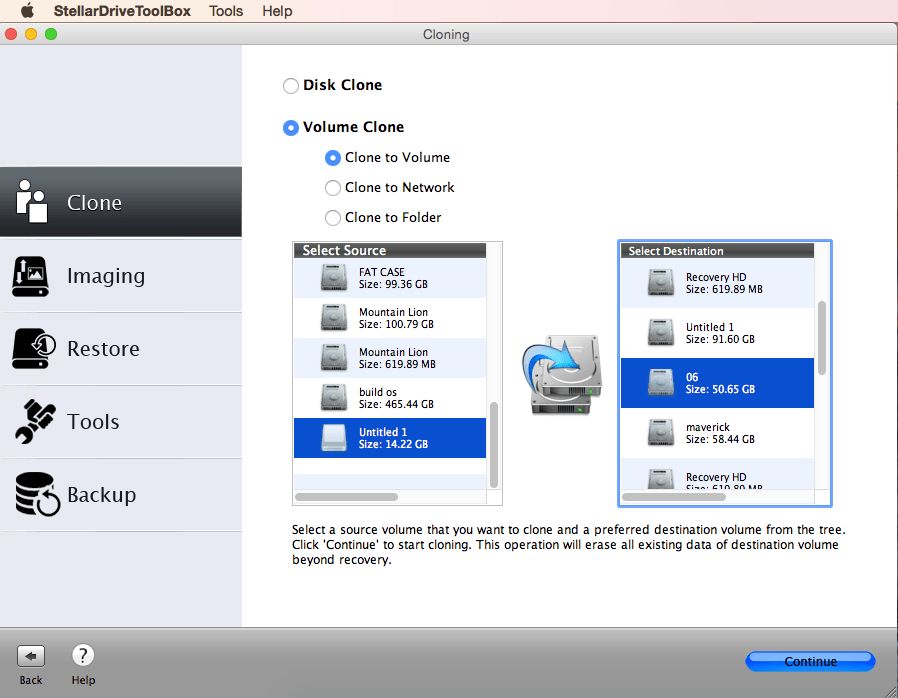Open the Tools menu
Screen dimensions: 898x698
click(x=225, y=11)
